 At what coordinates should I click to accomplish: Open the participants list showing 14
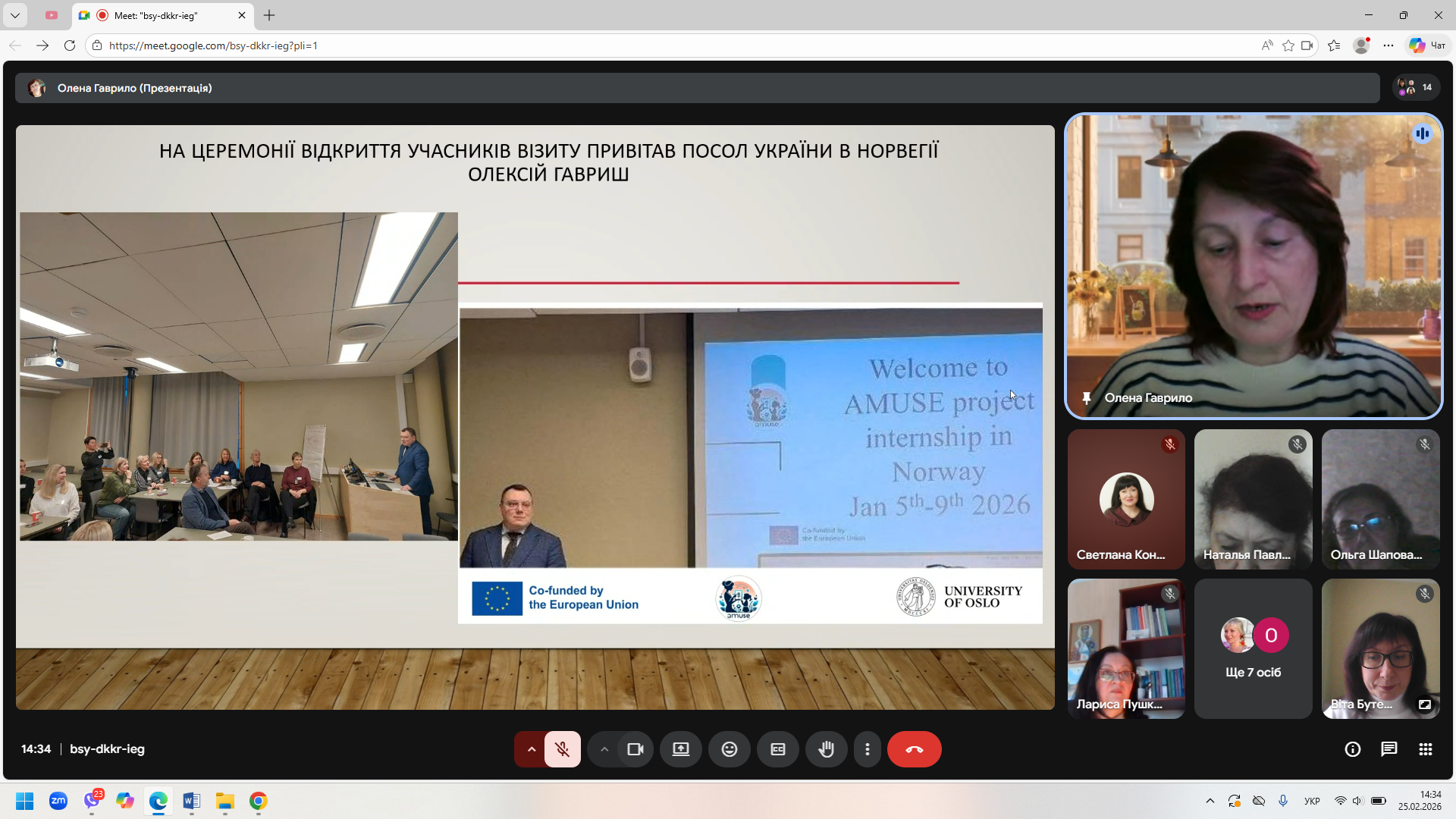pos(1416,88)
